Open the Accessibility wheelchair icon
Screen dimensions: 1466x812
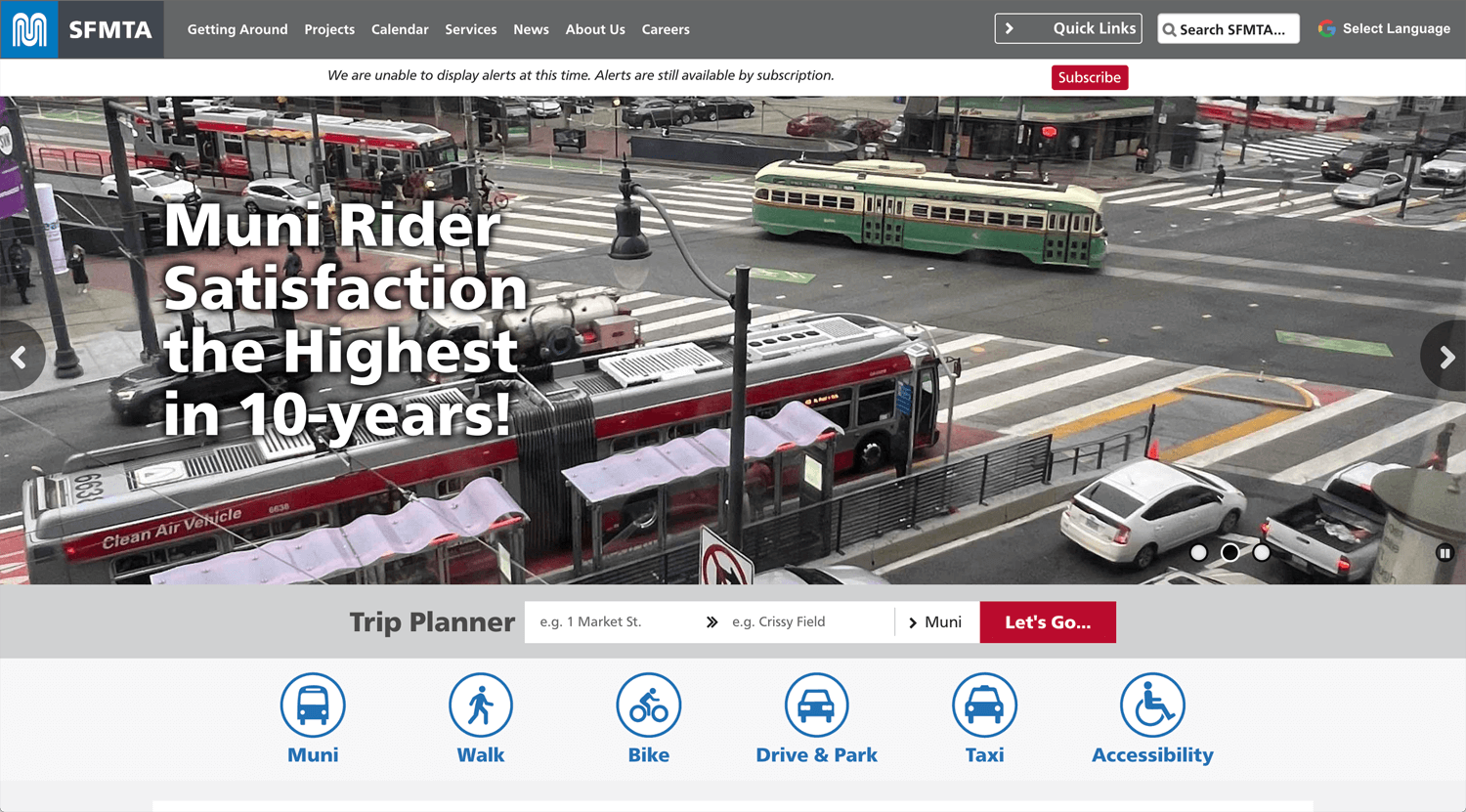pos(1152,705)
